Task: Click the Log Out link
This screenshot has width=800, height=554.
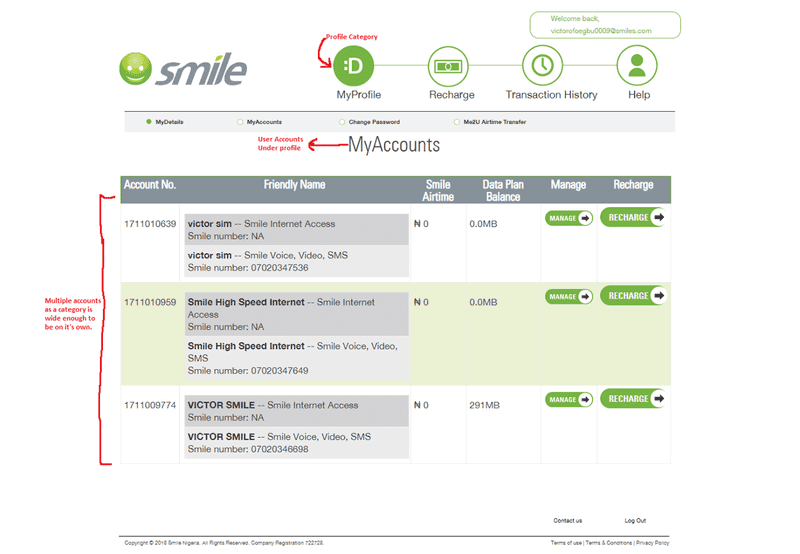Action: click(x=635, y=521)
